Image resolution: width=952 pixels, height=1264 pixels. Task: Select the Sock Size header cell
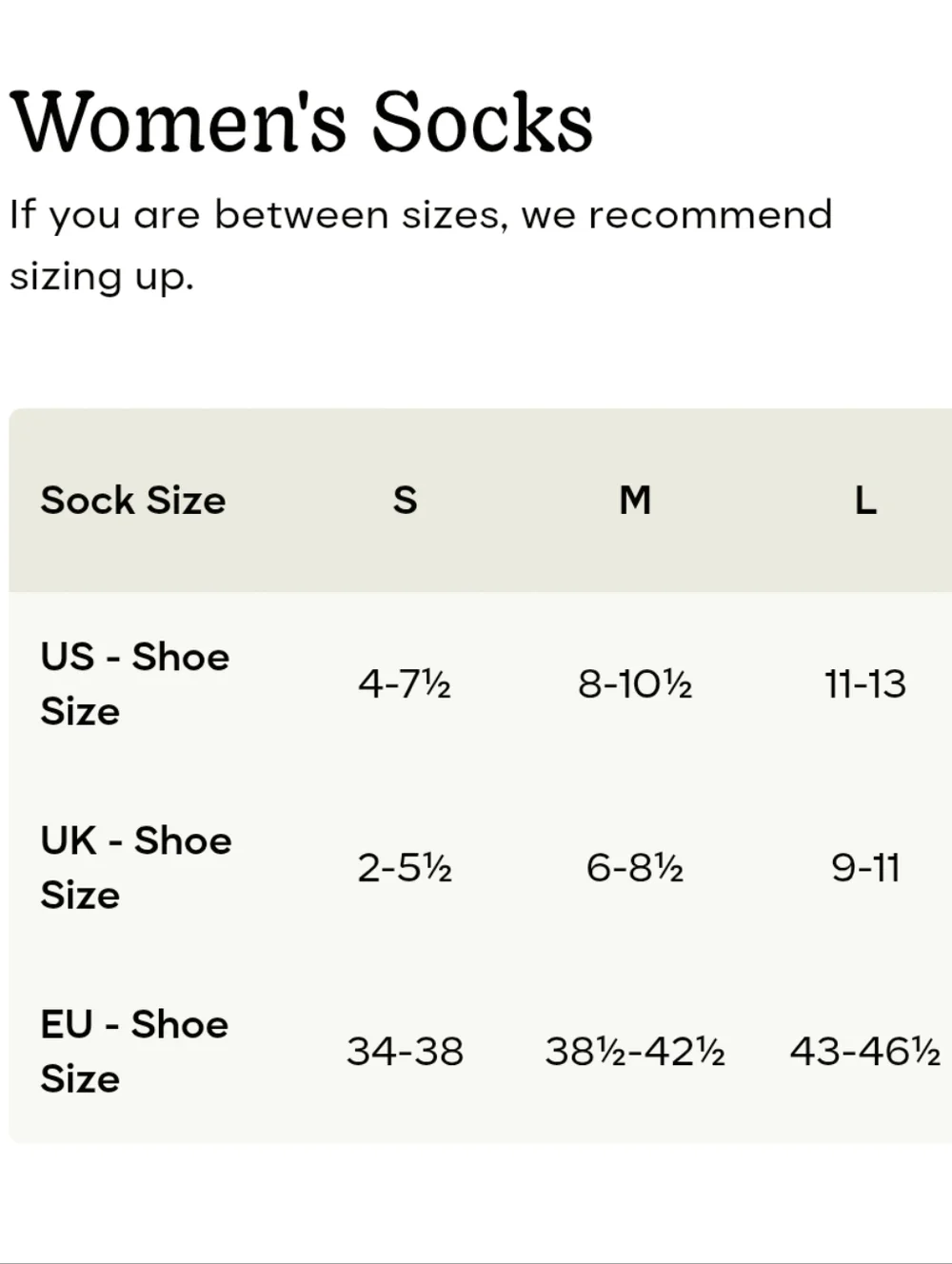(133, 500)
